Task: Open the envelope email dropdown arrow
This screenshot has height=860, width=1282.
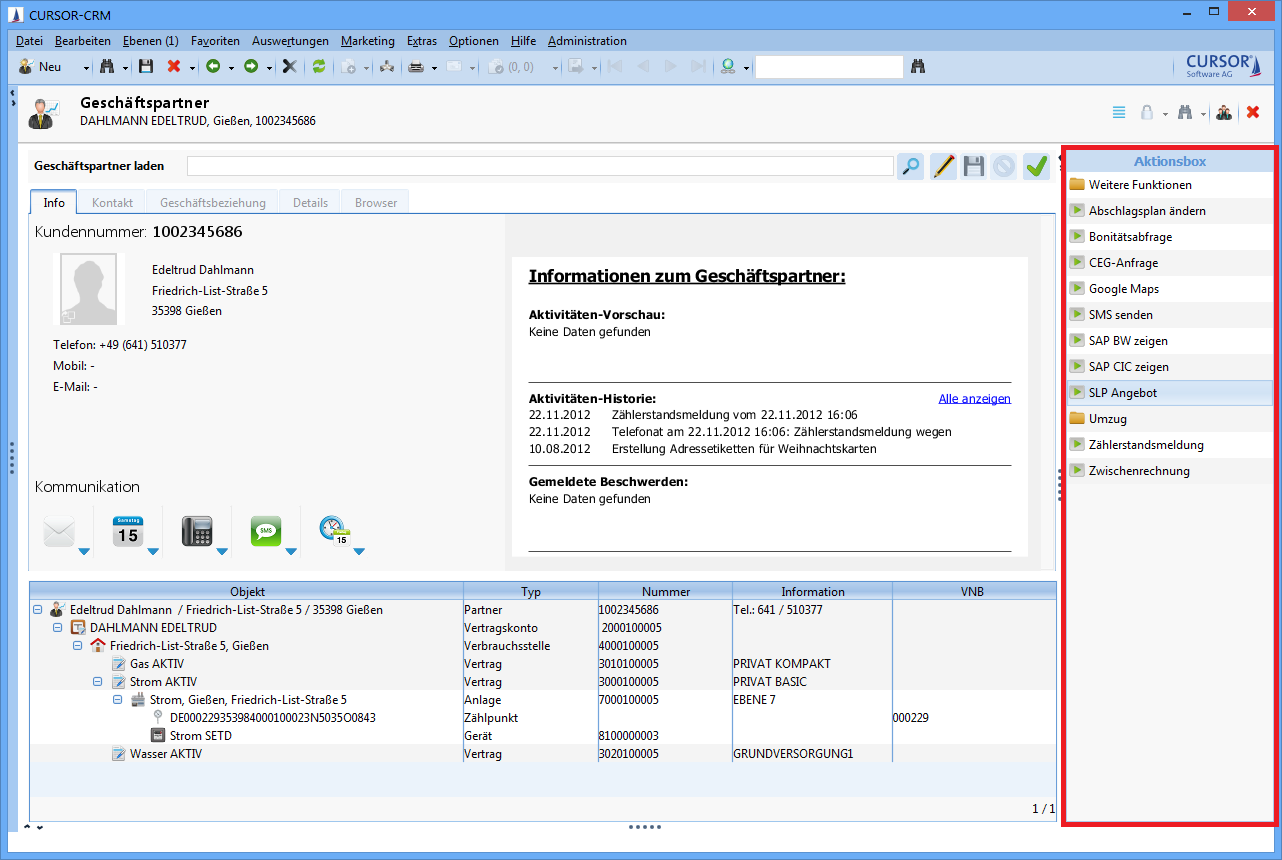Action: coord(84,551)
